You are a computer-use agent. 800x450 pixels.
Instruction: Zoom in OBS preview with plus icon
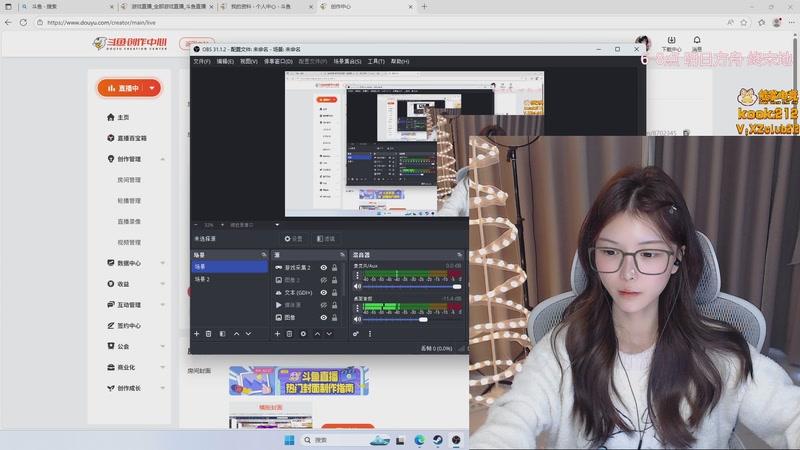click(222, 224)
